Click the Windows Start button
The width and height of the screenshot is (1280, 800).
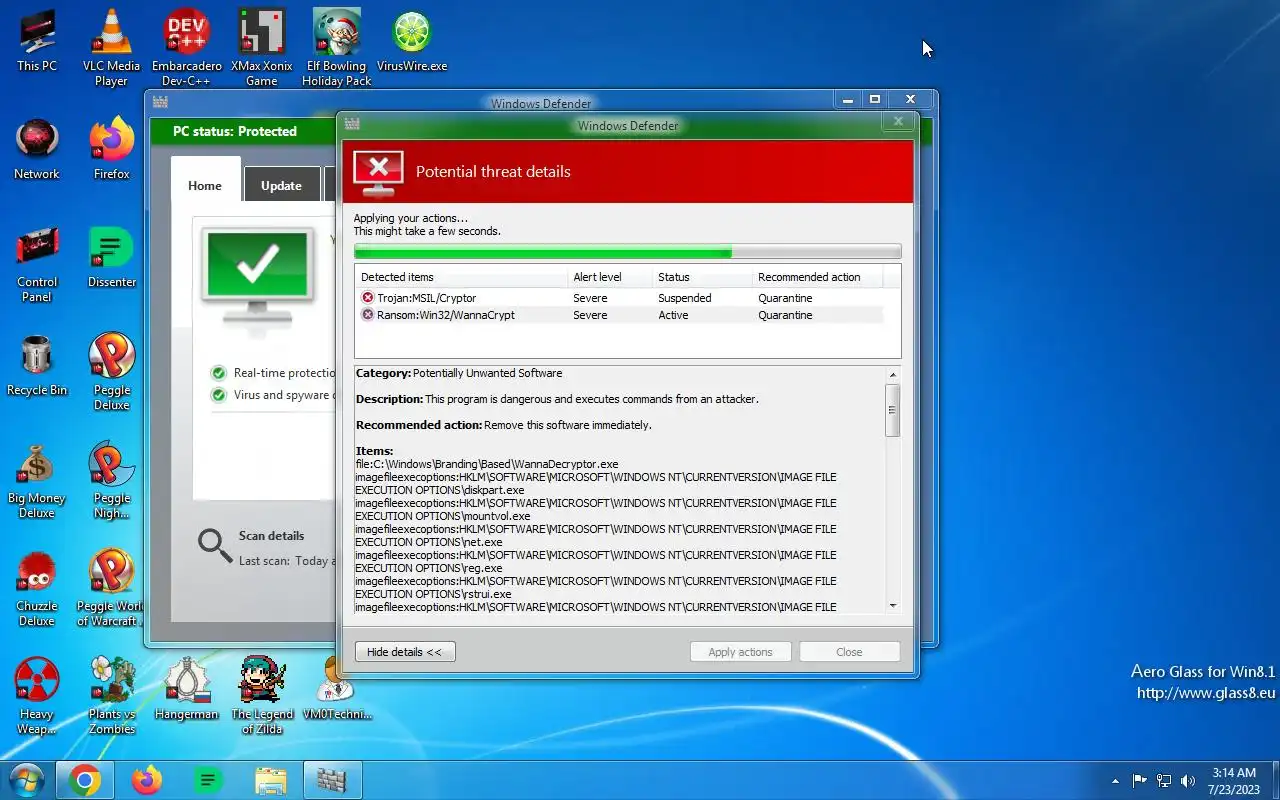(x=26, y=780)
